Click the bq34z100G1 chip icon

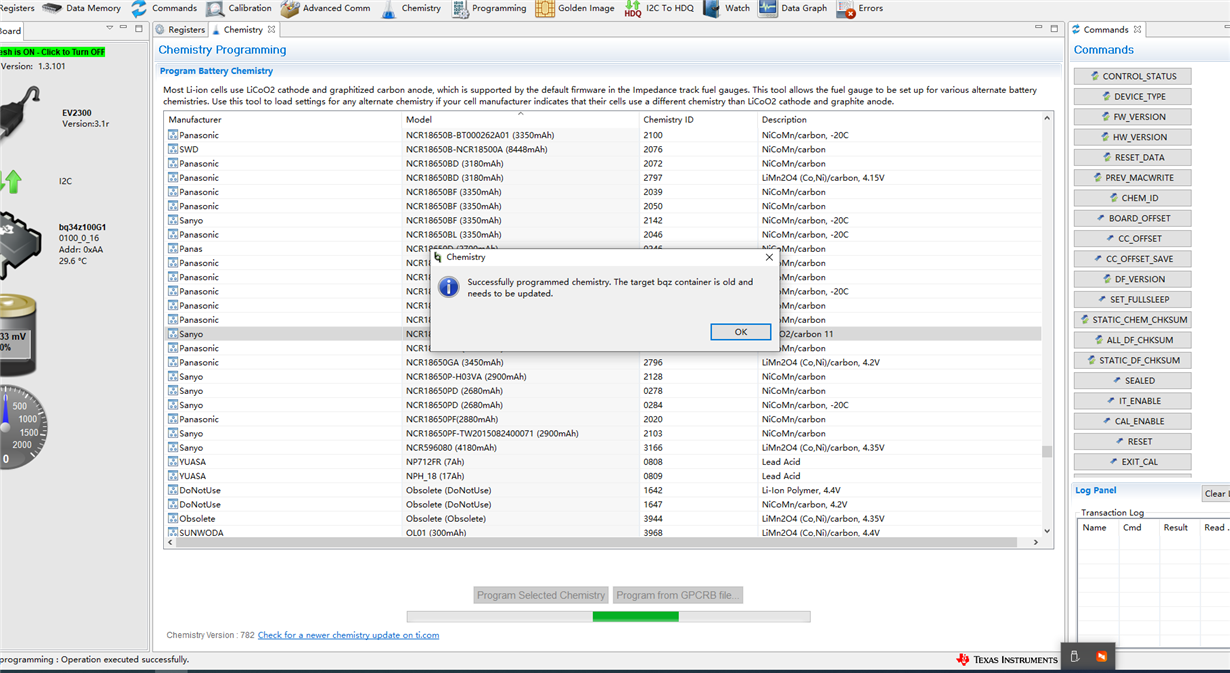(x=20, y=243)
